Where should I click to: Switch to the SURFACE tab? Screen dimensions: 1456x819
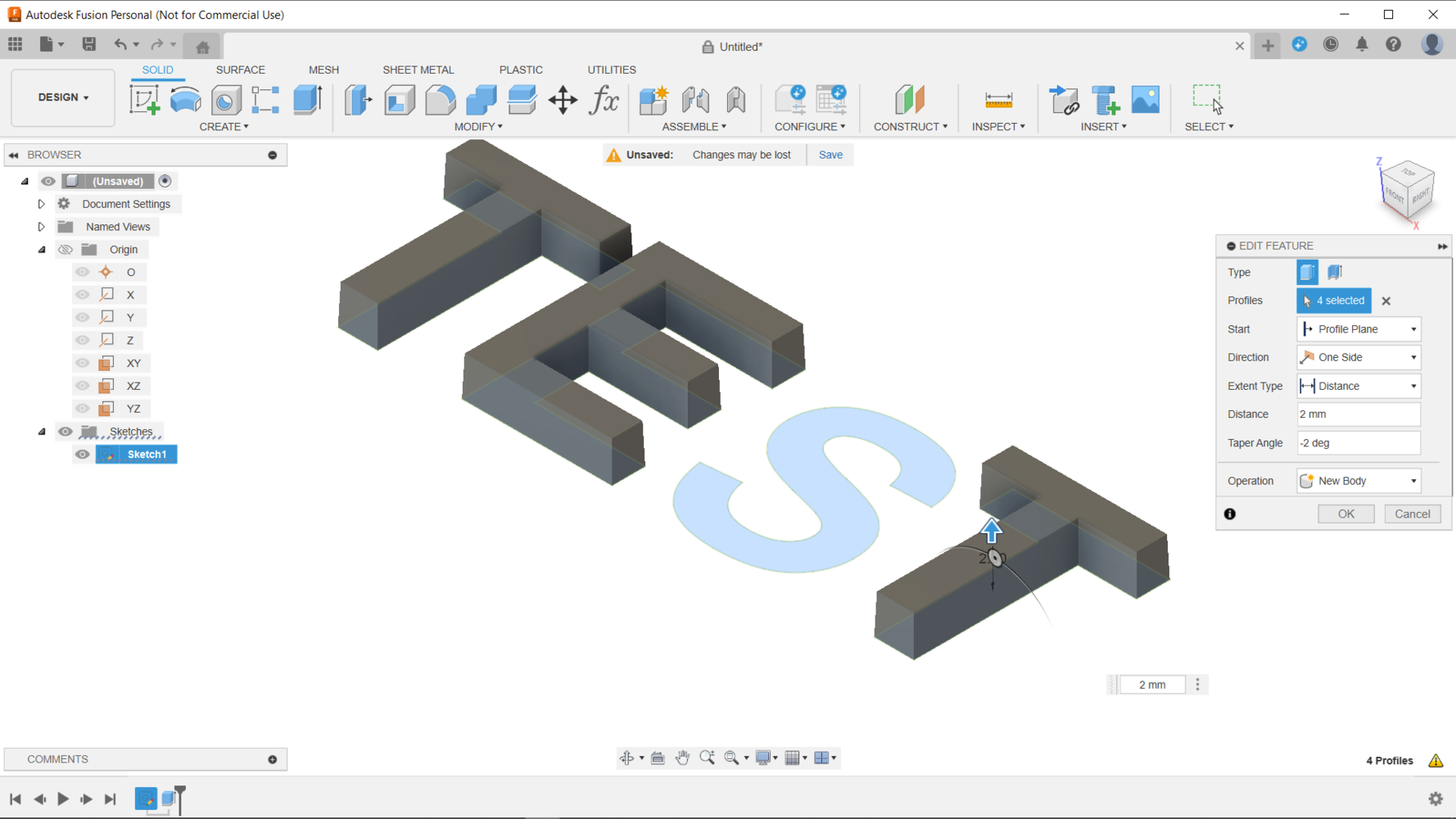240,70
